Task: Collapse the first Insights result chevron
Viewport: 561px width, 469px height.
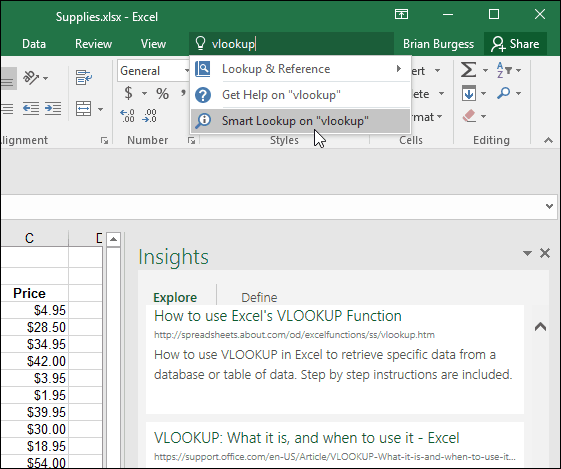Action: 540,326
